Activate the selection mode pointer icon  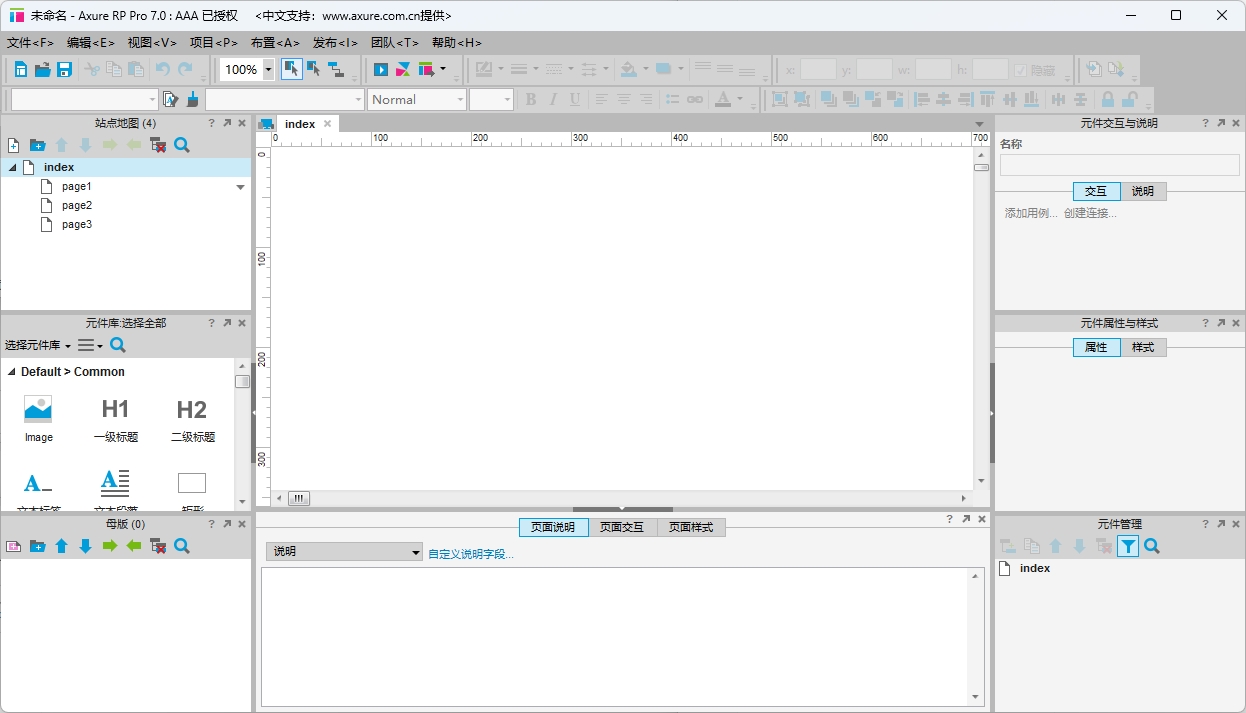tap(292, 69)
